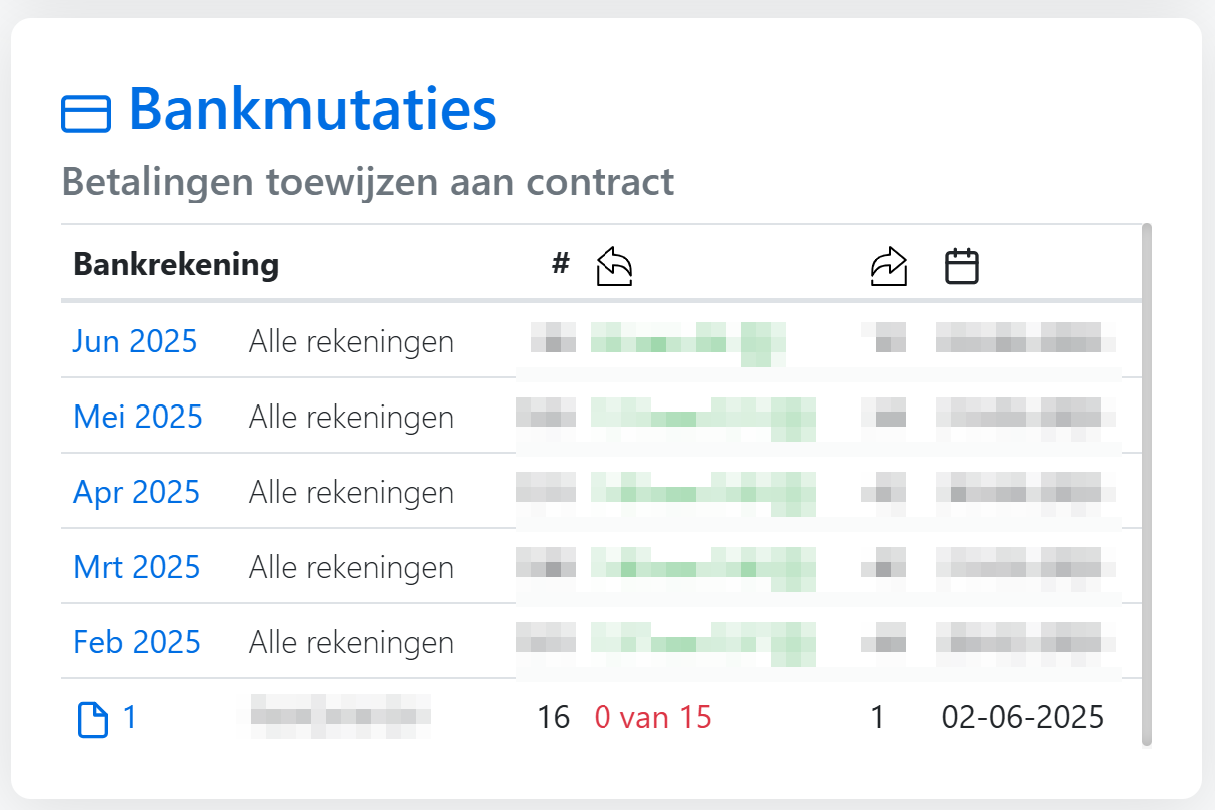Open the Jun 2025 period link
The width and height of the screenshot is (1215, 810).
[x=135, y=341]
